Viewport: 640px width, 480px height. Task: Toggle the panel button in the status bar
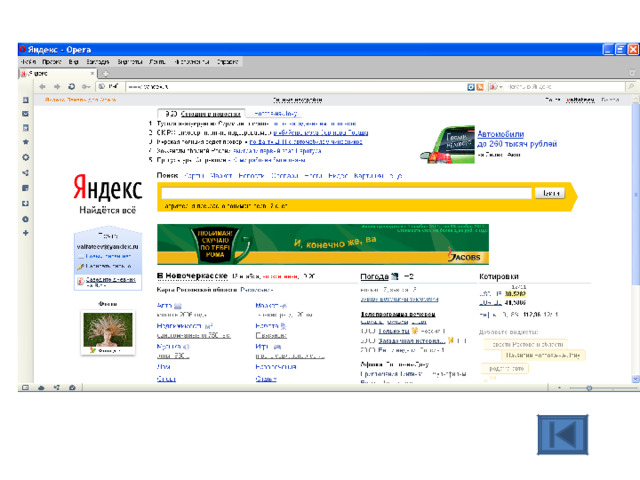(x=25, y=388)
